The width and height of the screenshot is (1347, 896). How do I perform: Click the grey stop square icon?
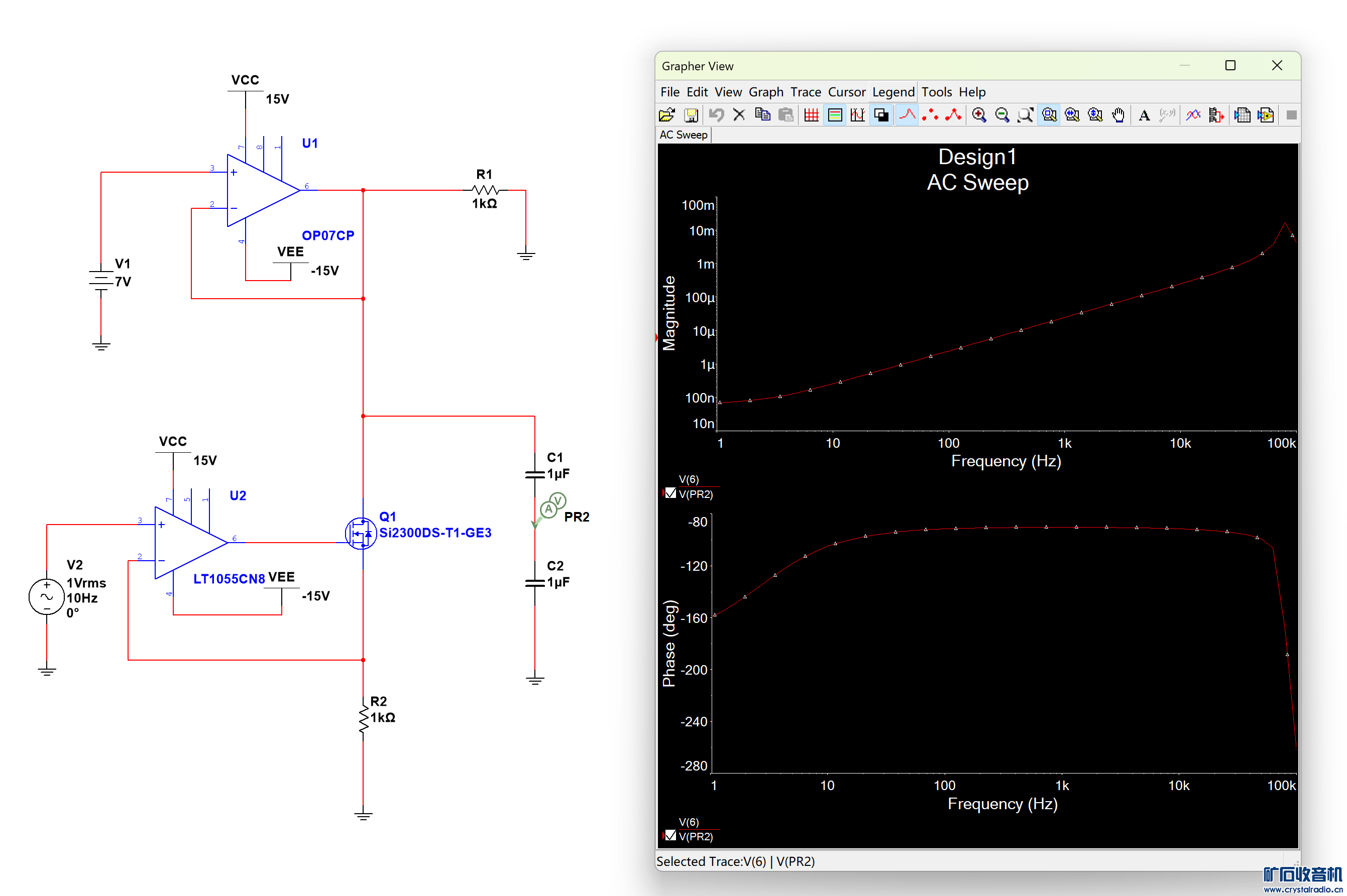[x=1291, y=115]
